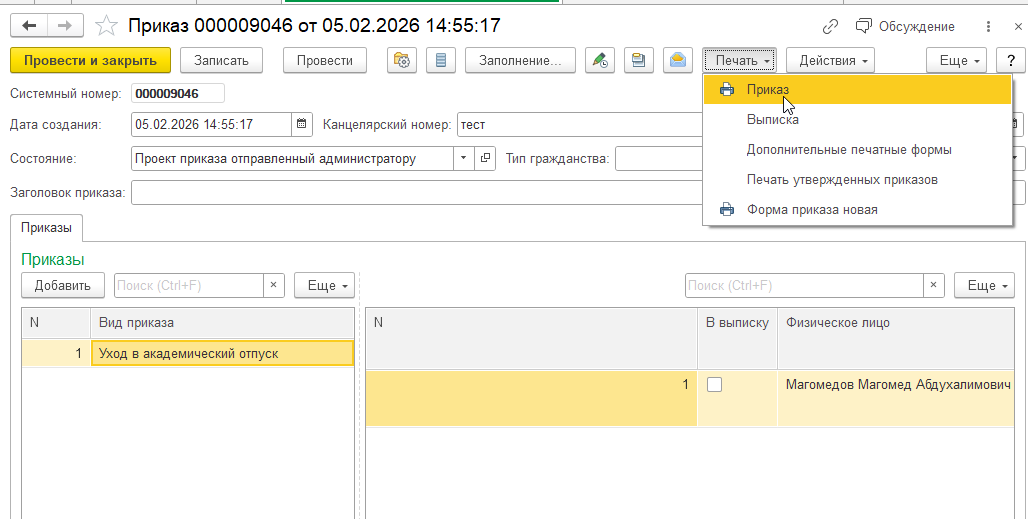
Task: Open the calendar picker for Дата создания
Action: point(301,125)
